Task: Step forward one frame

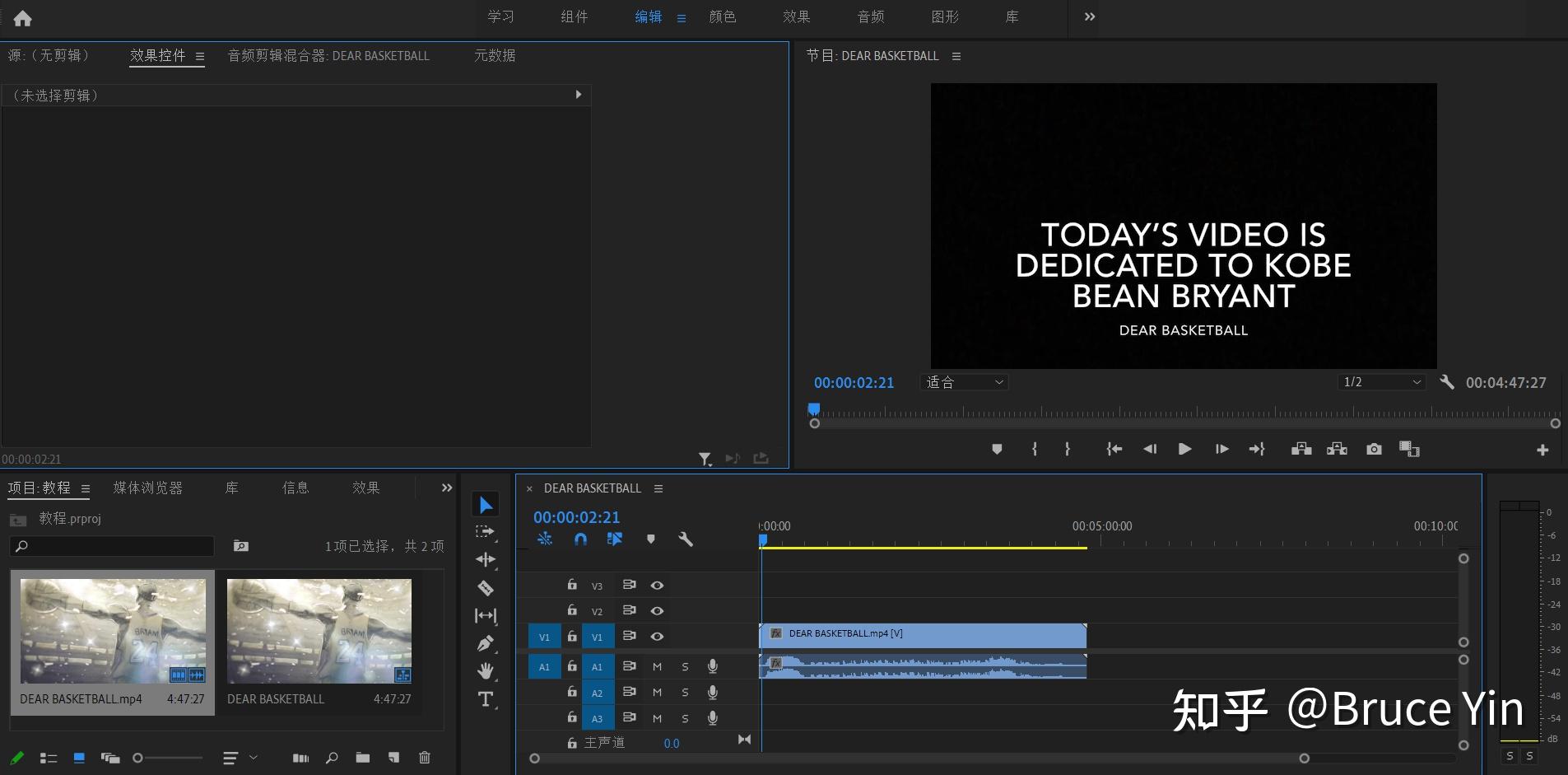Action: coord(1221,449)
